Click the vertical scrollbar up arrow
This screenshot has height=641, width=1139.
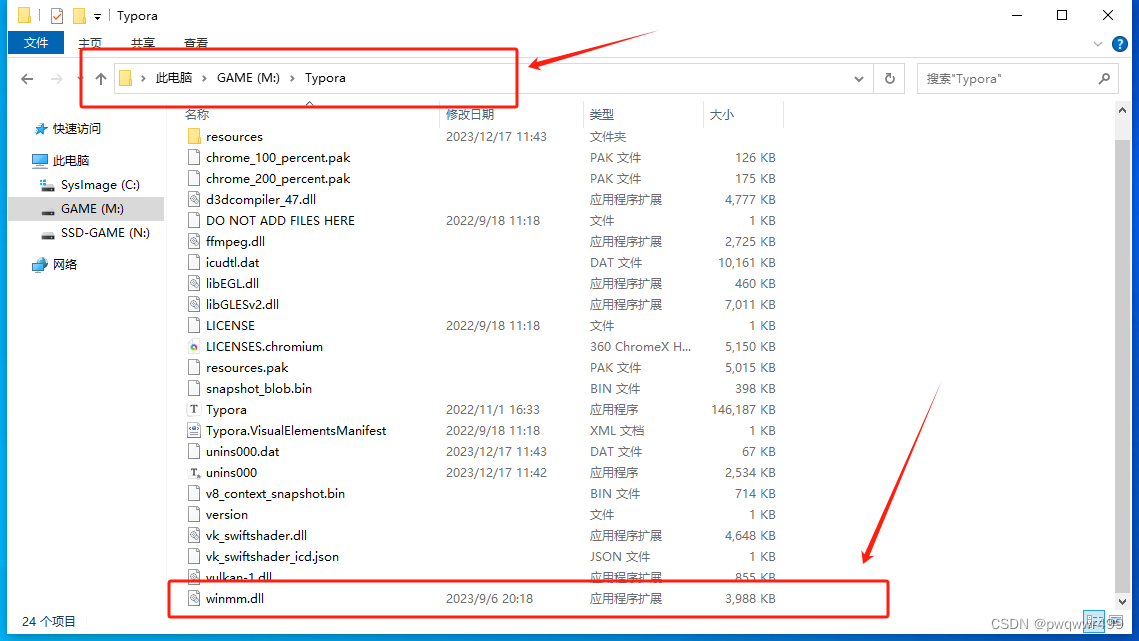[x=1122, y=111]
